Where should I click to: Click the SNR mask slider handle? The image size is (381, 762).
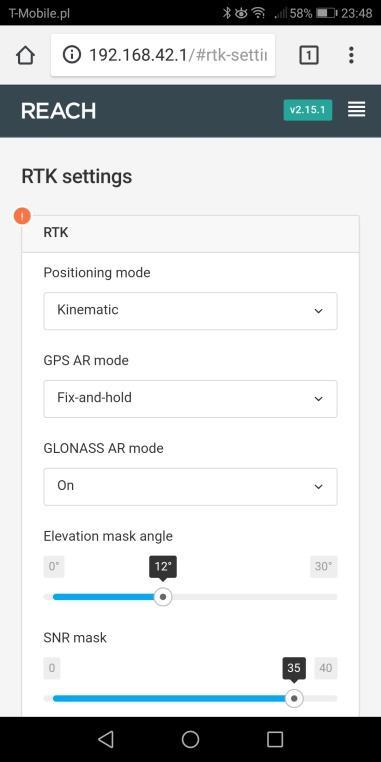[294, 698]
